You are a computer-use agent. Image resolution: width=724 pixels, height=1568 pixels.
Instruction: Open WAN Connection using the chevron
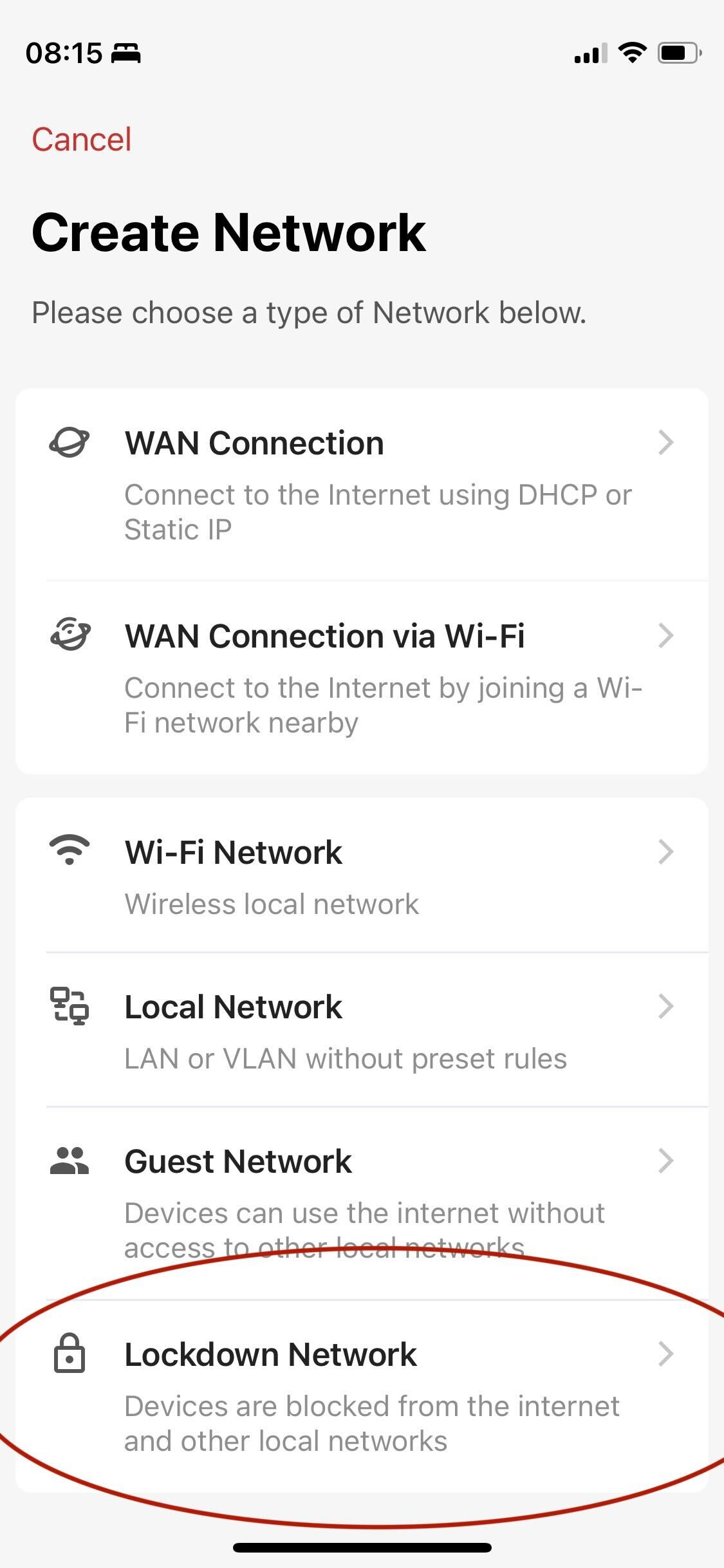(666, 443)
